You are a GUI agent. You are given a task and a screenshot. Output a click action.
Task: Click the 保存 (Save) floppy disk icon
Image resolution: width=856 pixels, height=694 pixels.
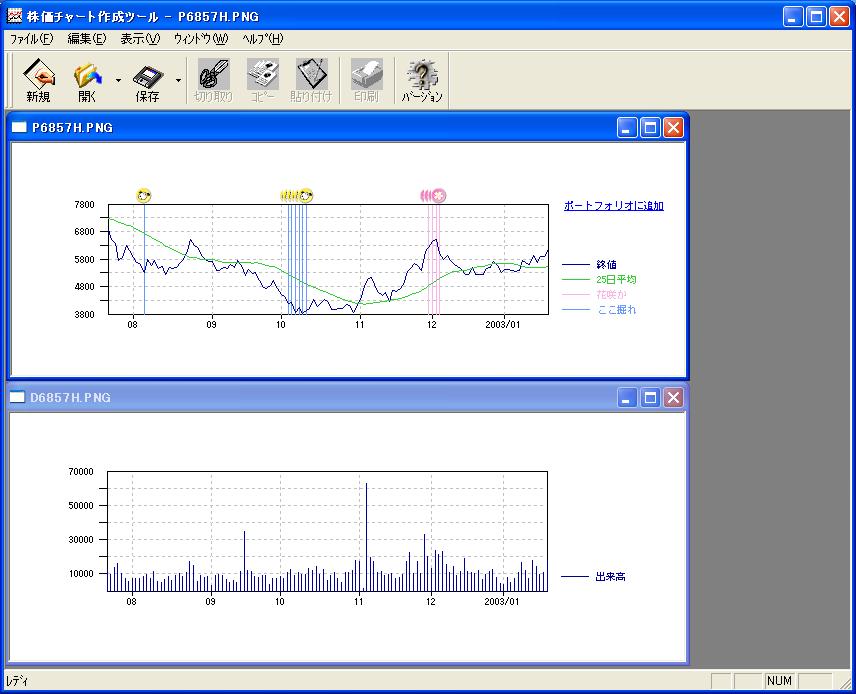147,75
